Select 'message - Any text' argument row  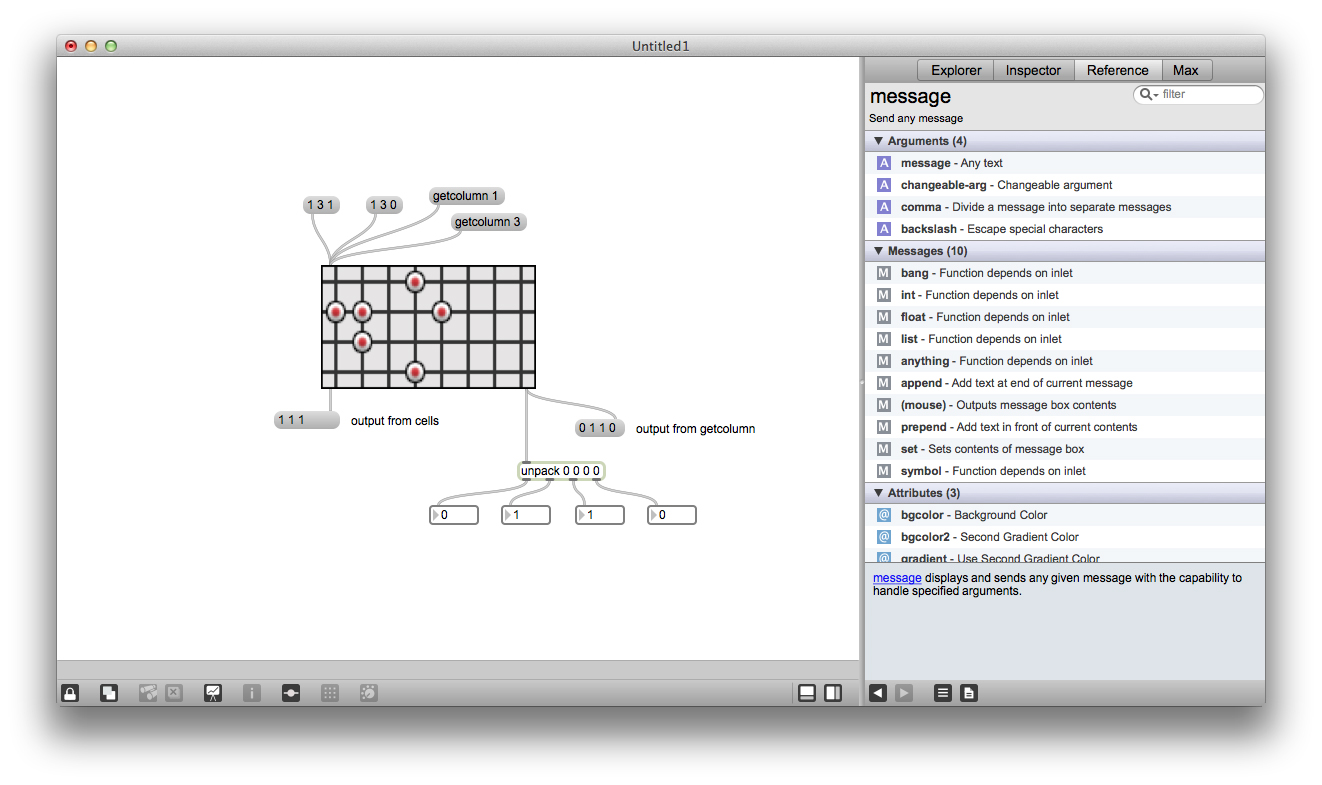(1065, 163)
